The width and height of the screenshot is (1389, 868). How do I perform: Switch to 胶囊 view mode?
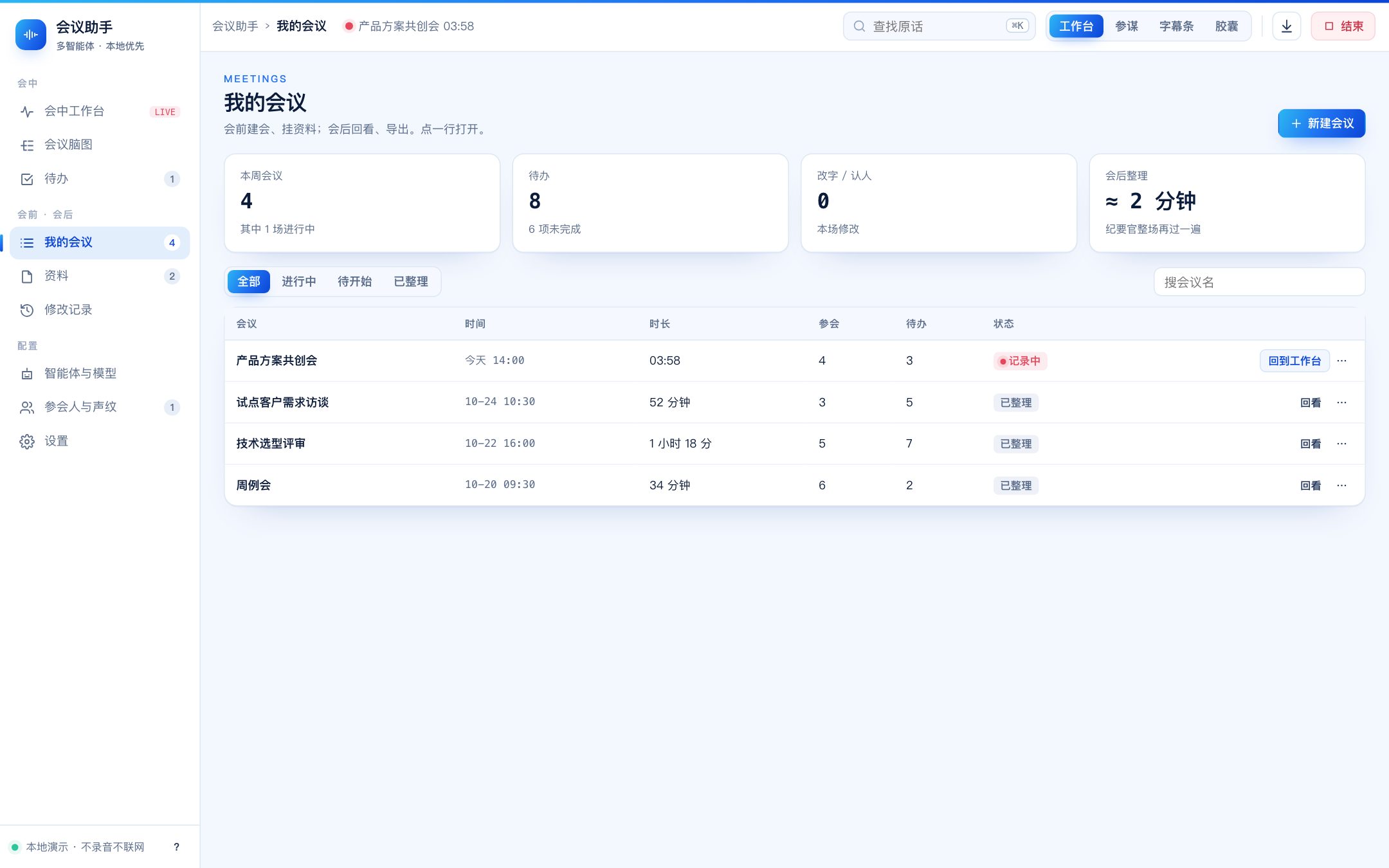[x=1227, y=26]
